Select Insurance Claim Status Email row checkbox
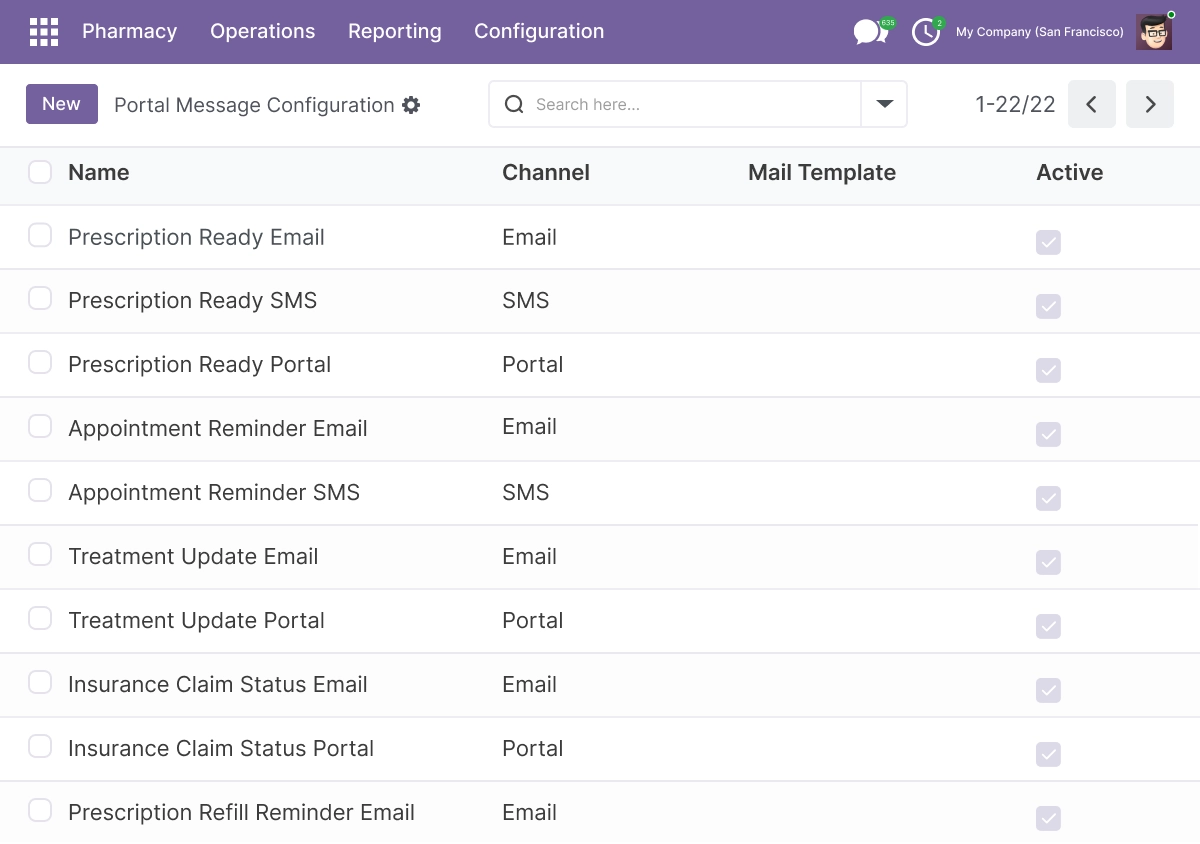Viewport: 1200px width, 844px height. click(40, 682)
